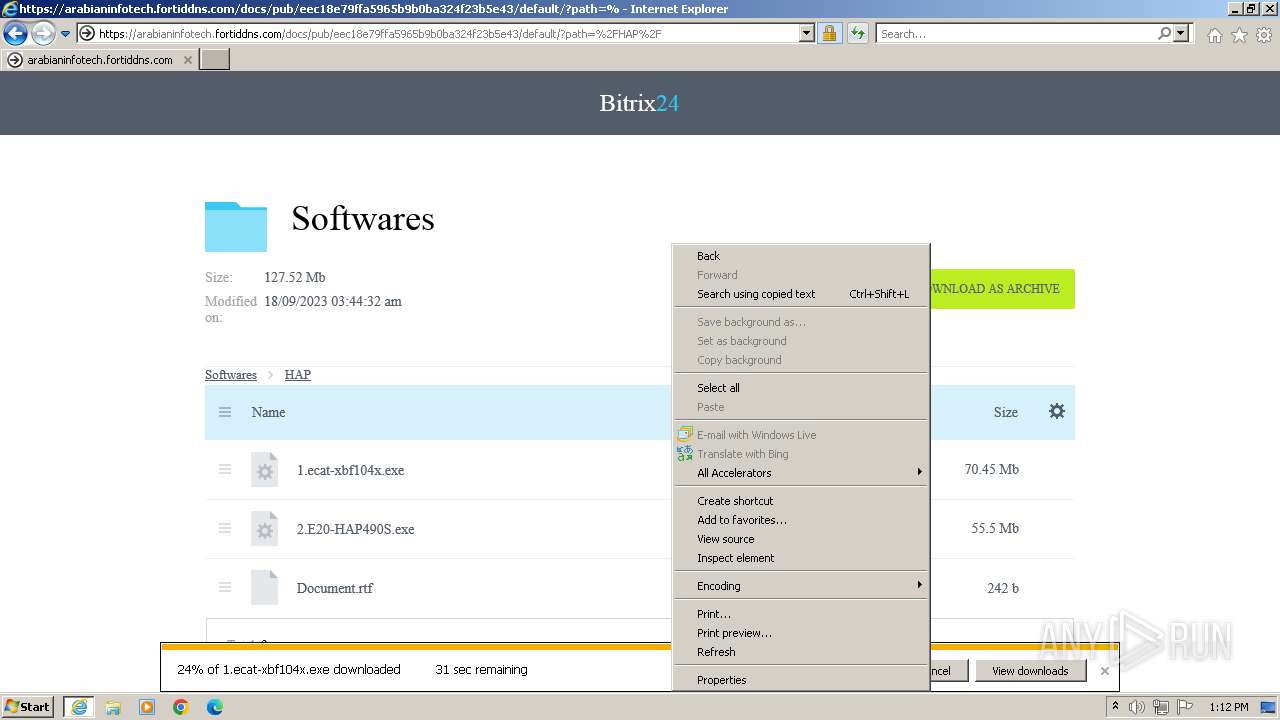Viewport: 1280px width, 720px height.
Task: Launch Microsoft Edge from the taskbar
Action: coord(215,707)
